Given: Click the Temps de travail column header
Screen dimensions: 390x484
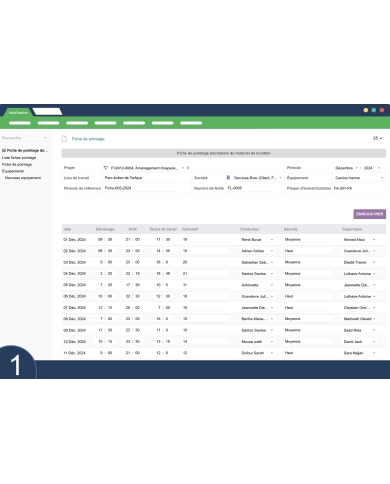Looking at the screenshot, I should coord(163,229).
